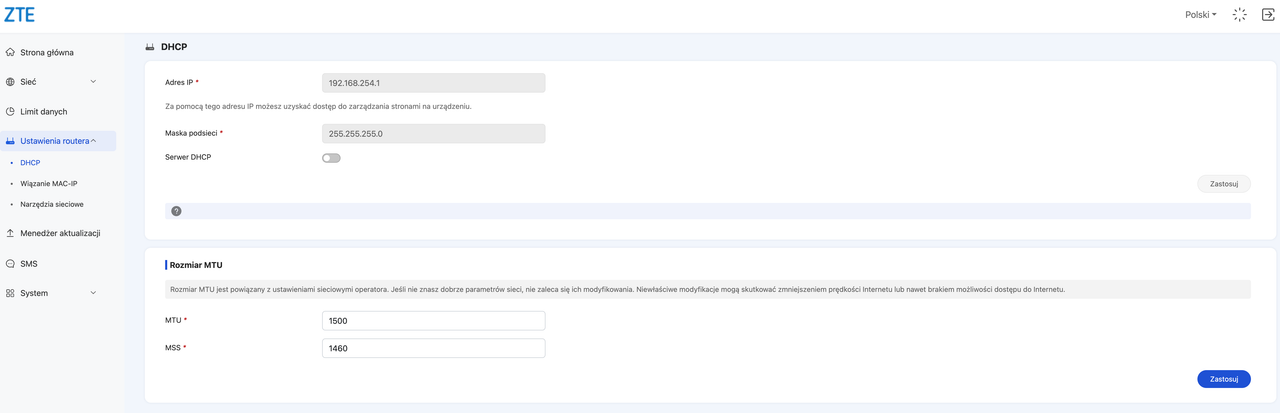Click the Serwer DHCP label
The height and width of the screenshot is (413, 1280).
pos(188,157)
